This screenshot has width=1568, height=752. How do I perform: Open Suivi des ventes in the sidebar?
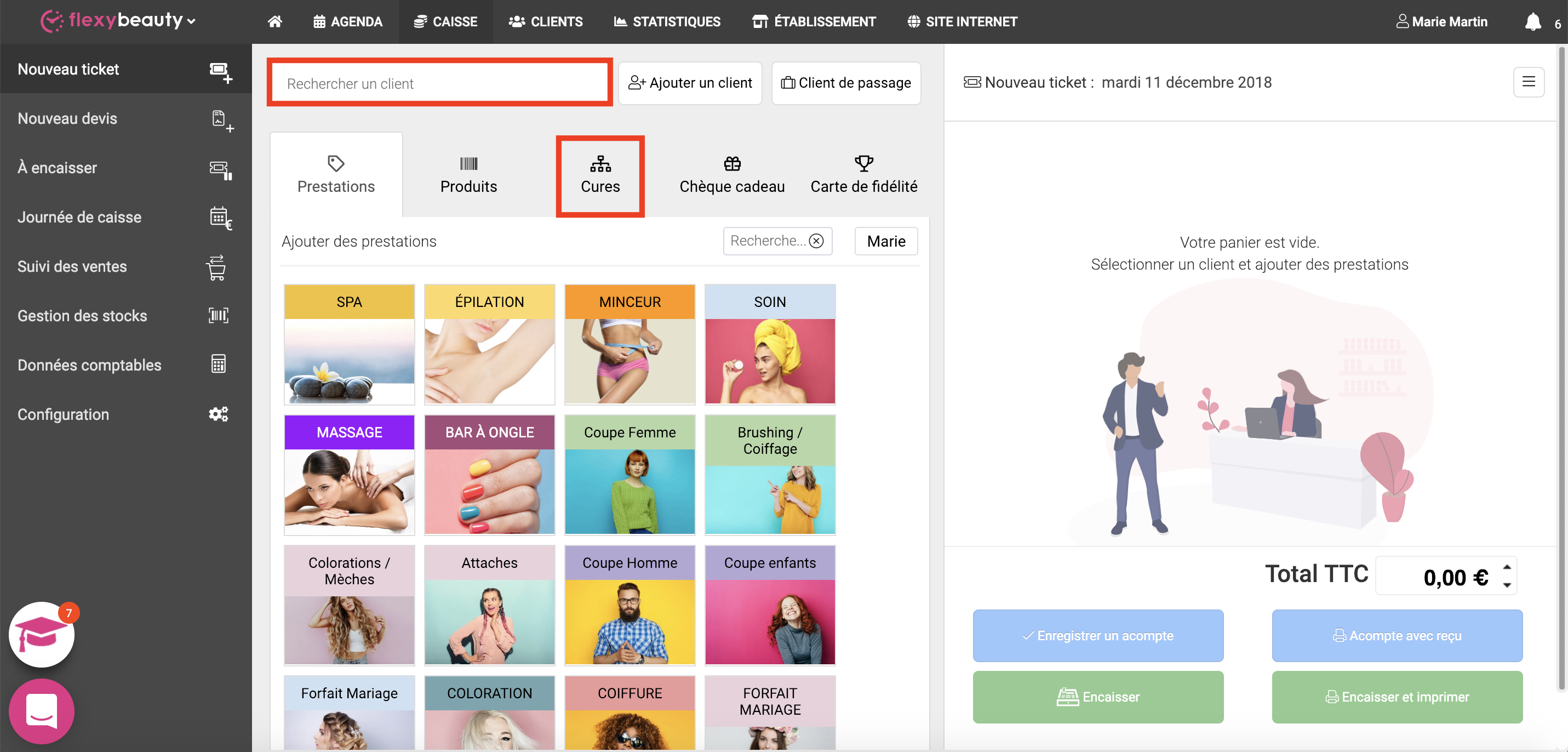(125, 267)
